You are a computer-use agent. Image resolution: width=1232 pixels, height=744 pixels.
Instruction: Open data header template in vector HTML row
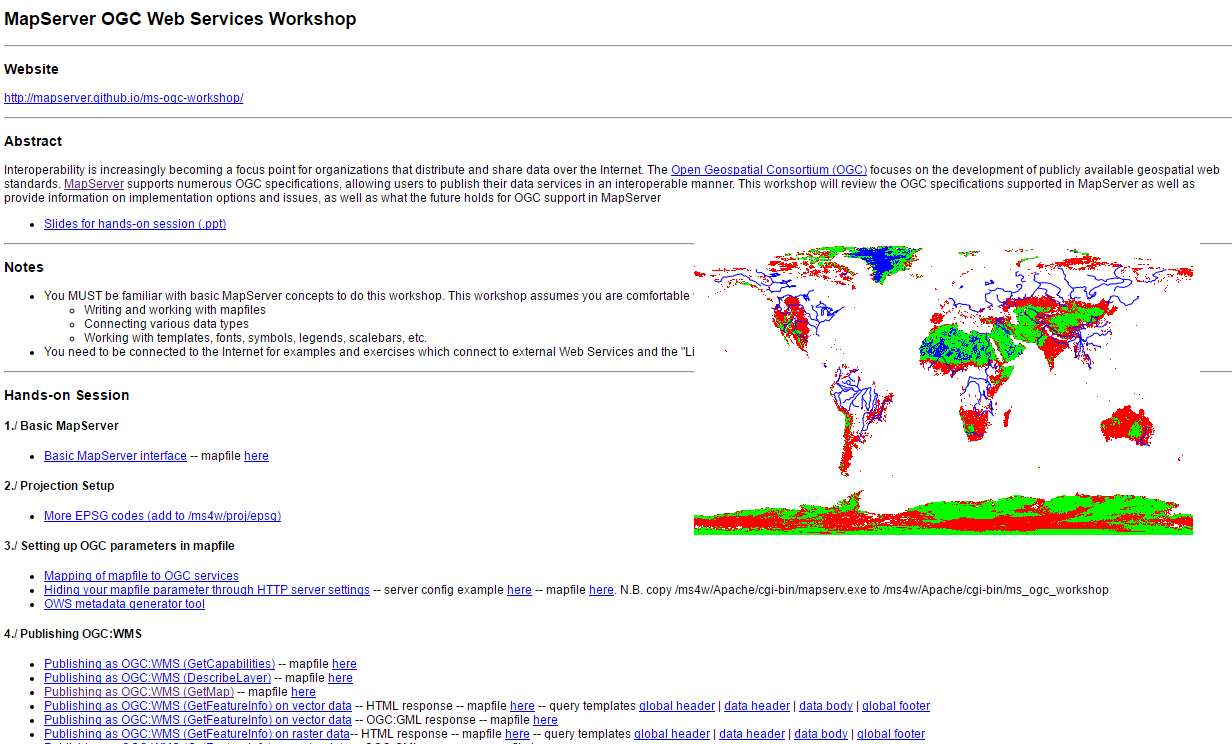757,706
